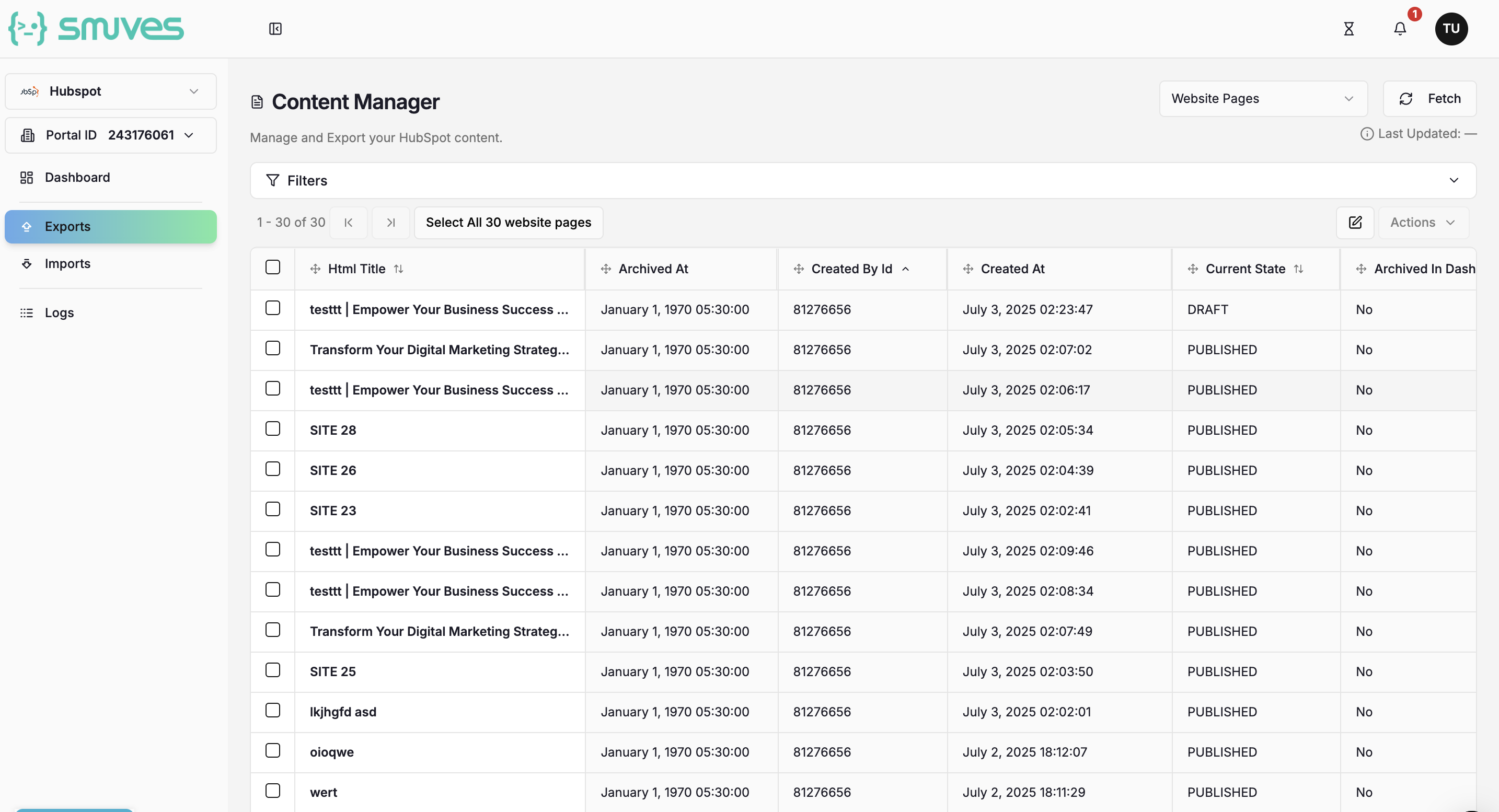The width and height of the screenshot is (1499, 812).
Task: Open Exports in the sidebar
Action: tap(111, 227)
